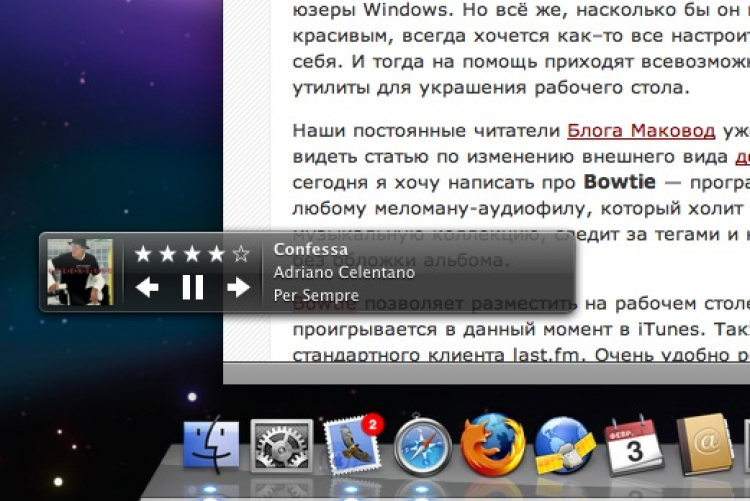
Task: Open iCal calendar showing 3
Action: [x=634, y=446]
